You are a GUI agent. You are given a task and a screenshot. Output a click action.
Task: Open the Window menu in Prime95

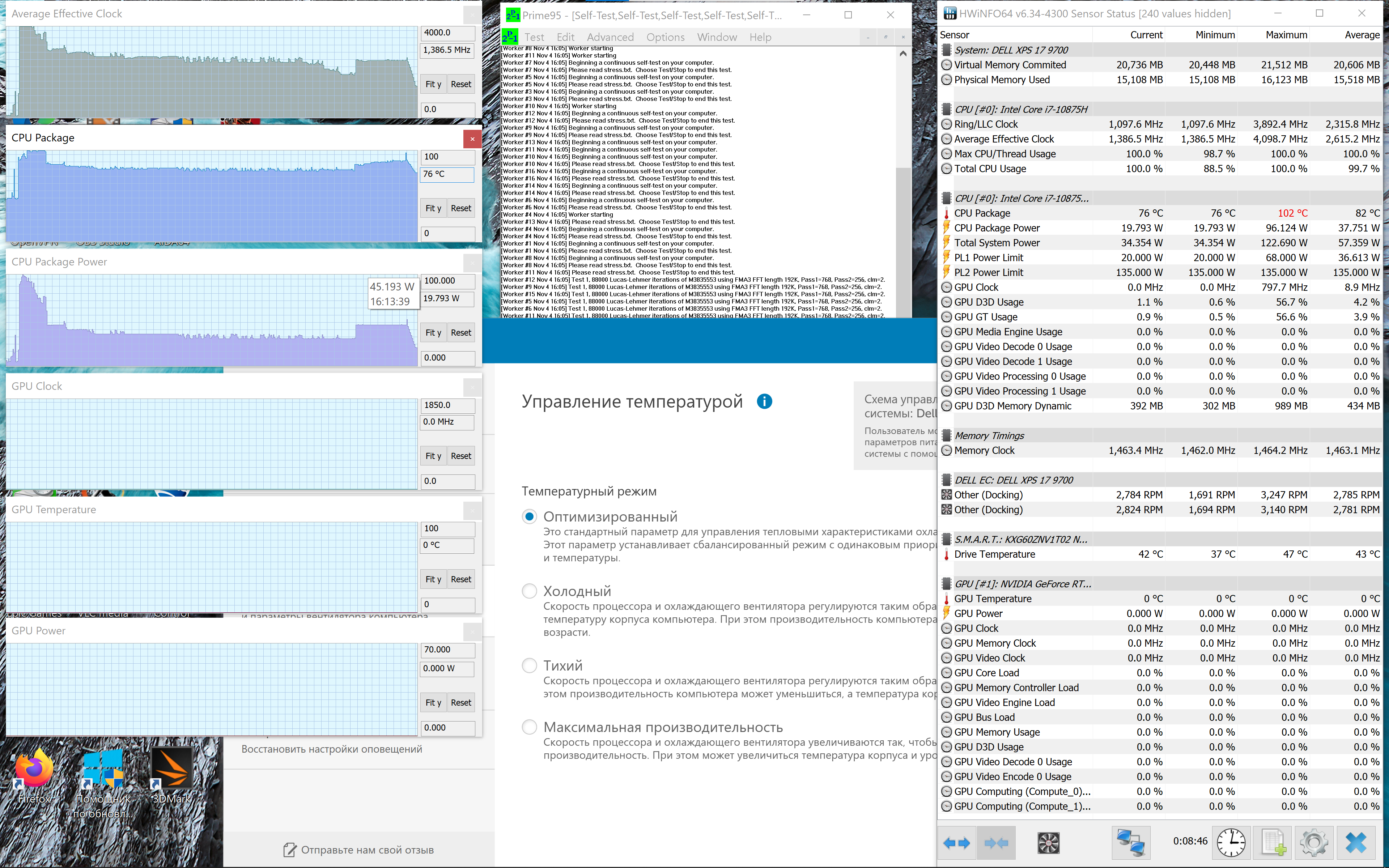pyautogui.click(x=717, y=37)
